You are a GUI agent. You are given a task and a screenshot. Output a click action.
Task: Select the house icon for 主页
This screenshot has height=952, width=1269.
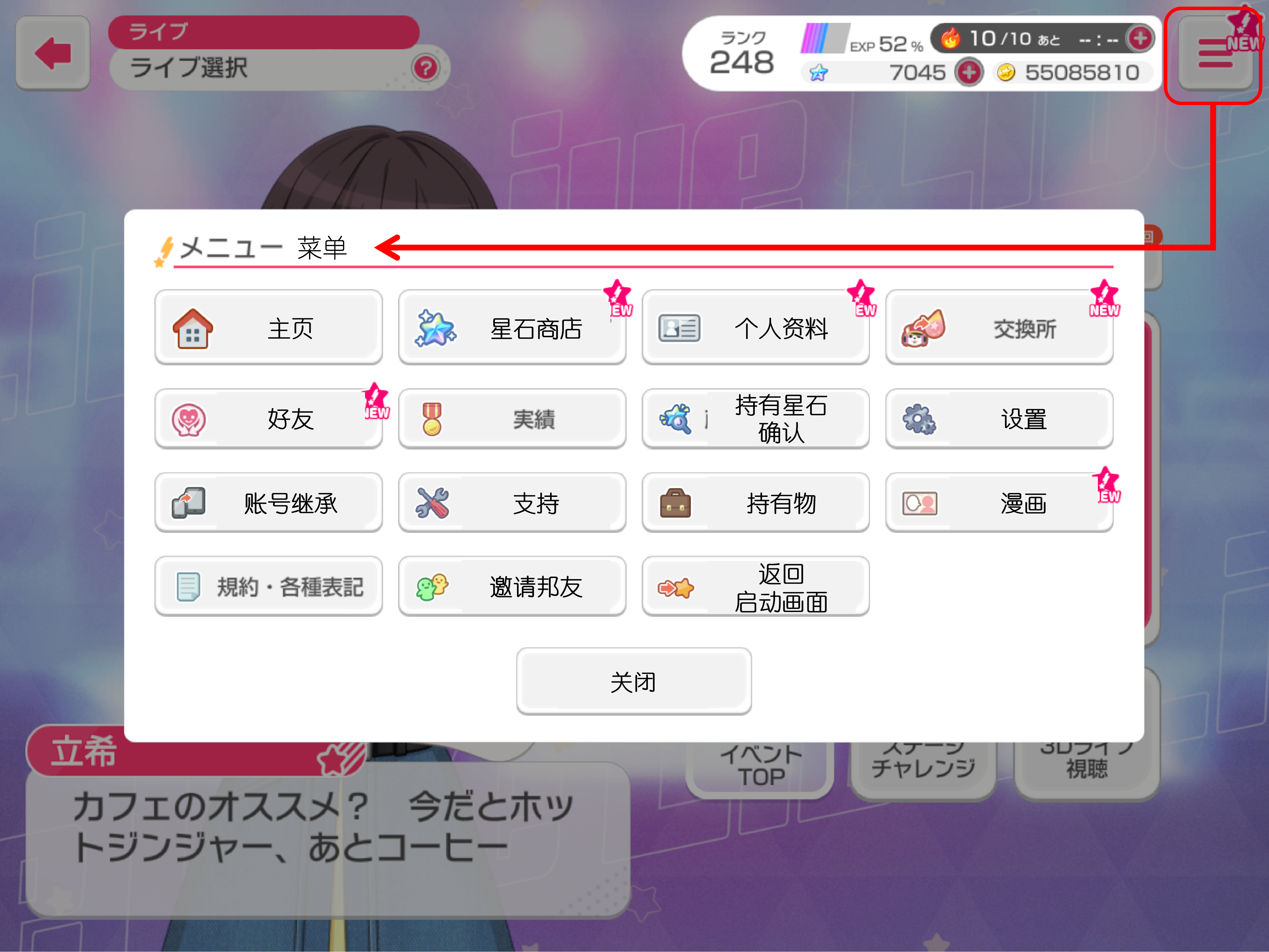pos(193,328)
